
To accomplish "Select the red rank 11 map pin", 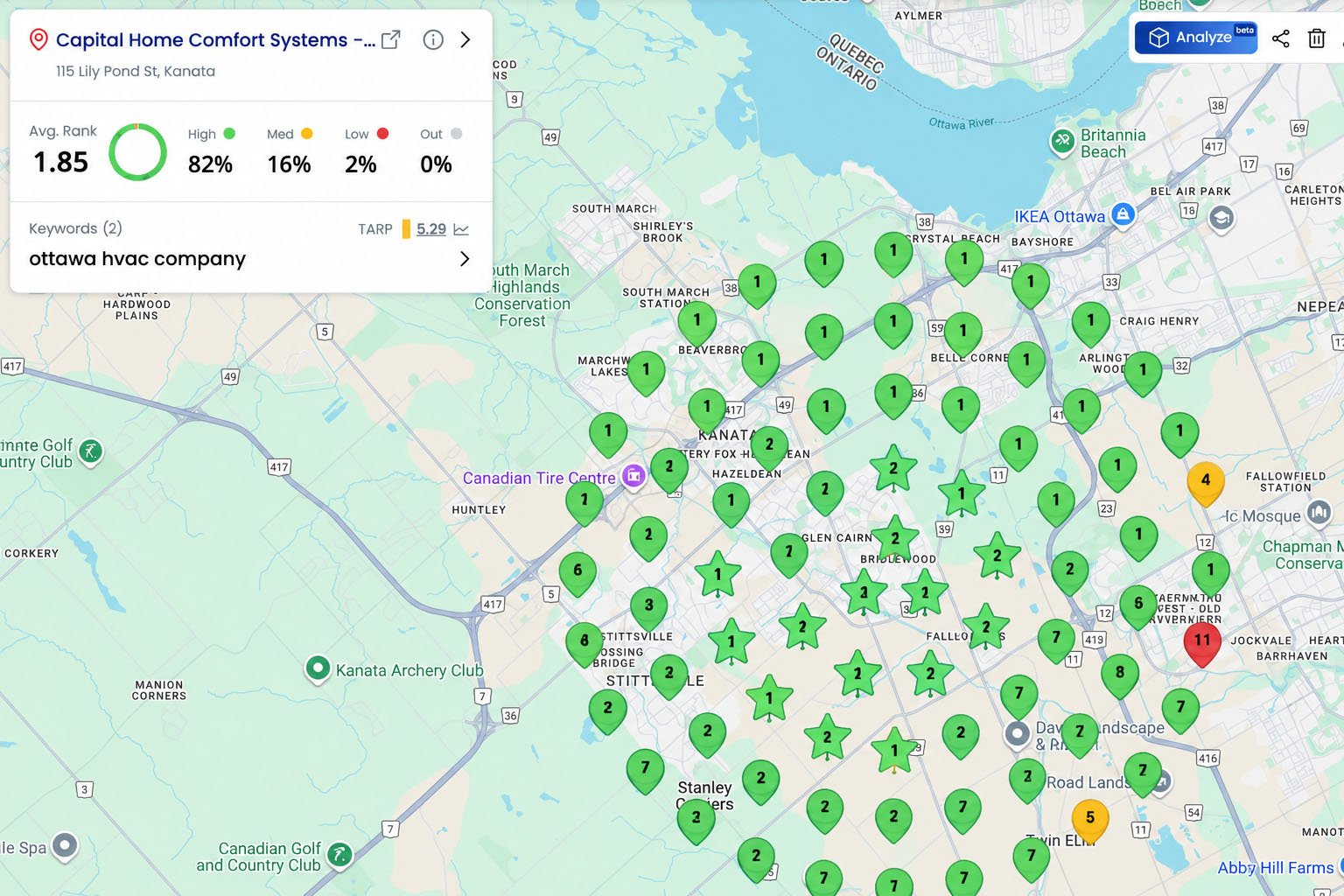I will tap(1202, 645).
